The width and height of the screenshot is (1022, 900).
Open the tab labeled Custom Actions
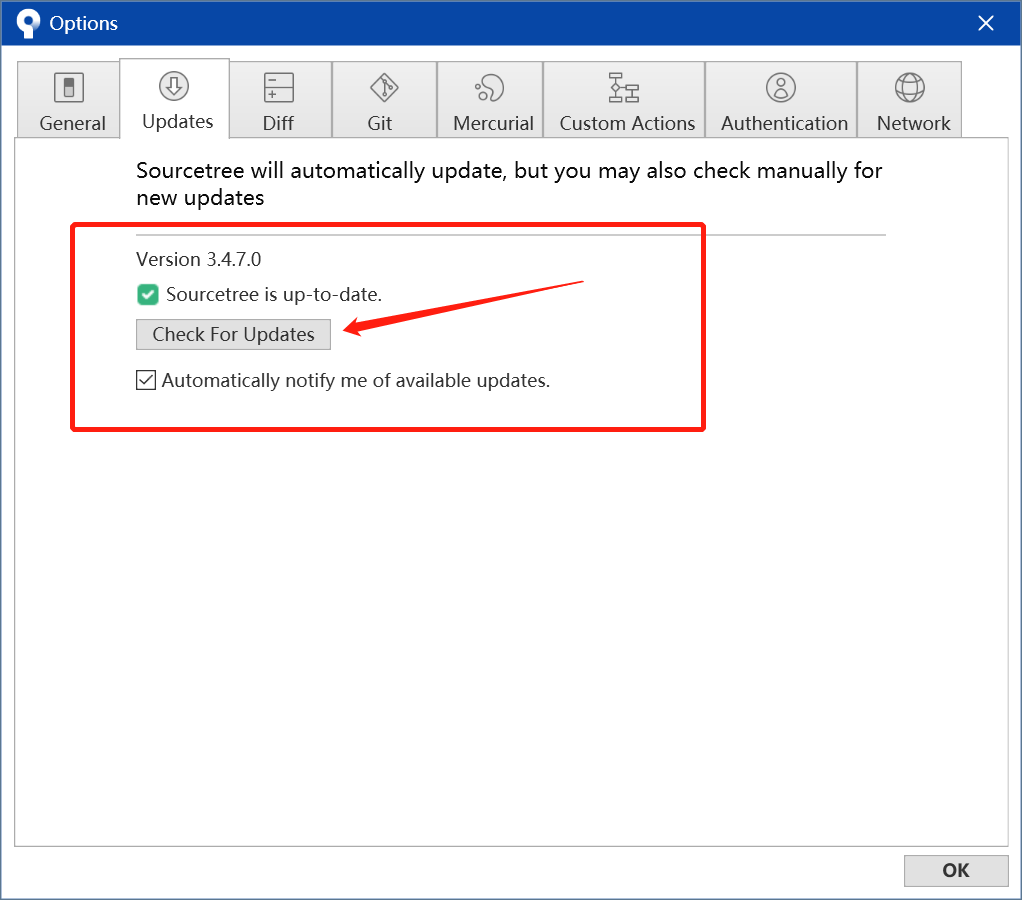pos(627,123)
